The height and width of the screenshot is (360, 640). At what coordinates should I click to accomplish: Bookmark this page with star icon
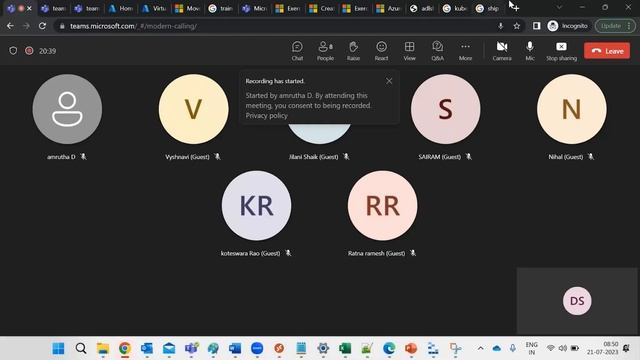[x=517, y=26]
